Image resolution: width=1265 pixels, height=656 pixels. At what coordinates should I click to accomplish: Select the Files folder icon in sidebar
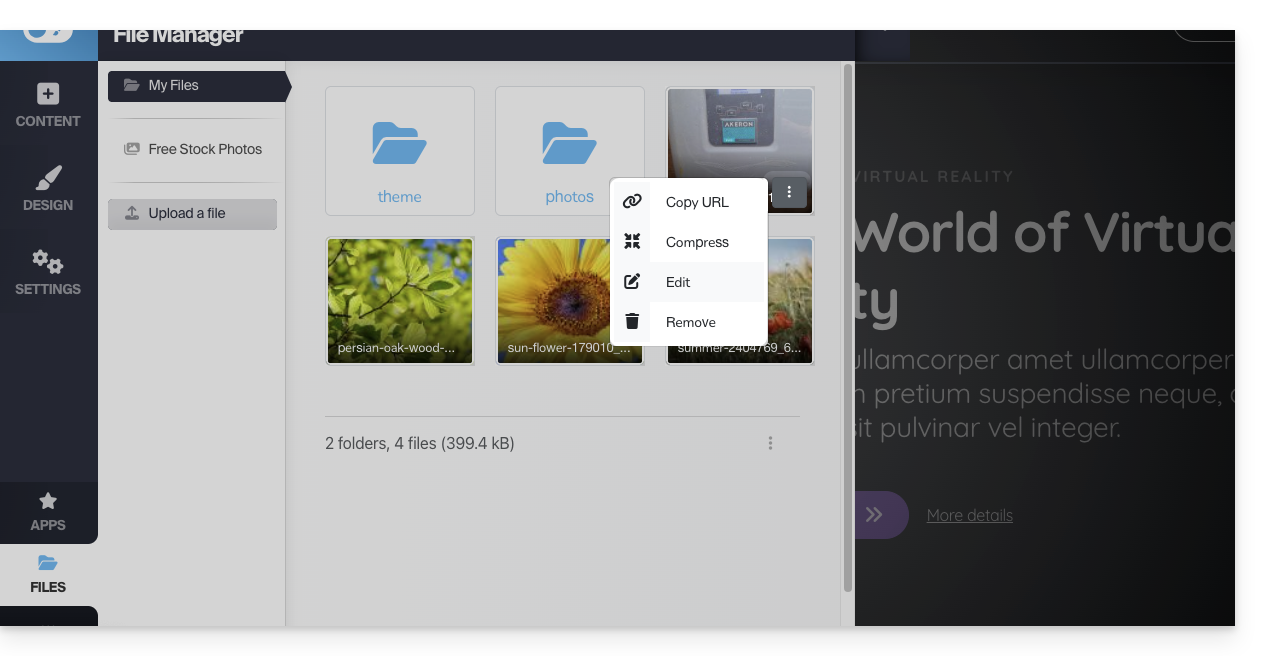pyautogui.click(x=48, y=564)
